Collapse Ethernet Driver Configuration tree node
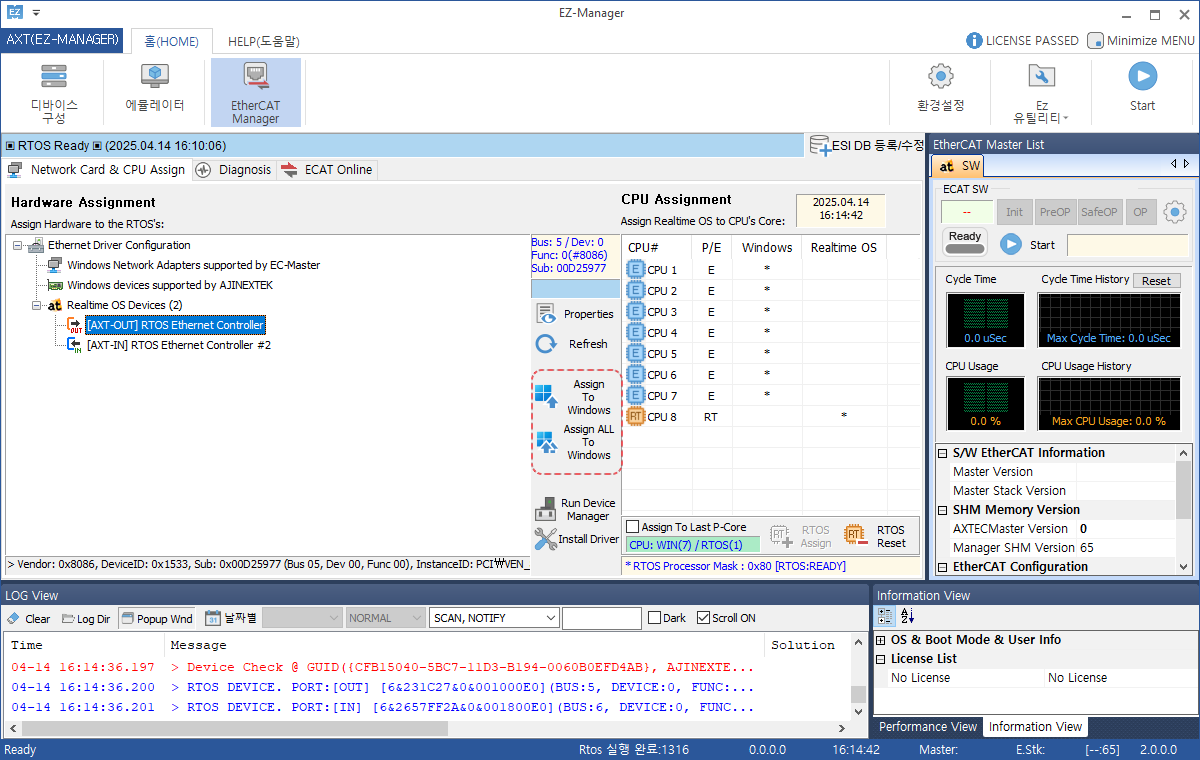The width and height of the screenshot is (1200, 760). [17, 245]
